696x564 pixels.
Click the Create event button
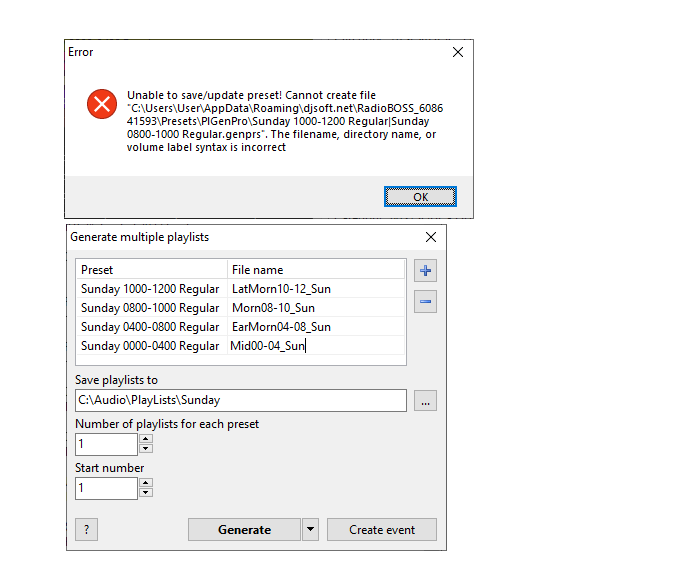click(381, 530)
